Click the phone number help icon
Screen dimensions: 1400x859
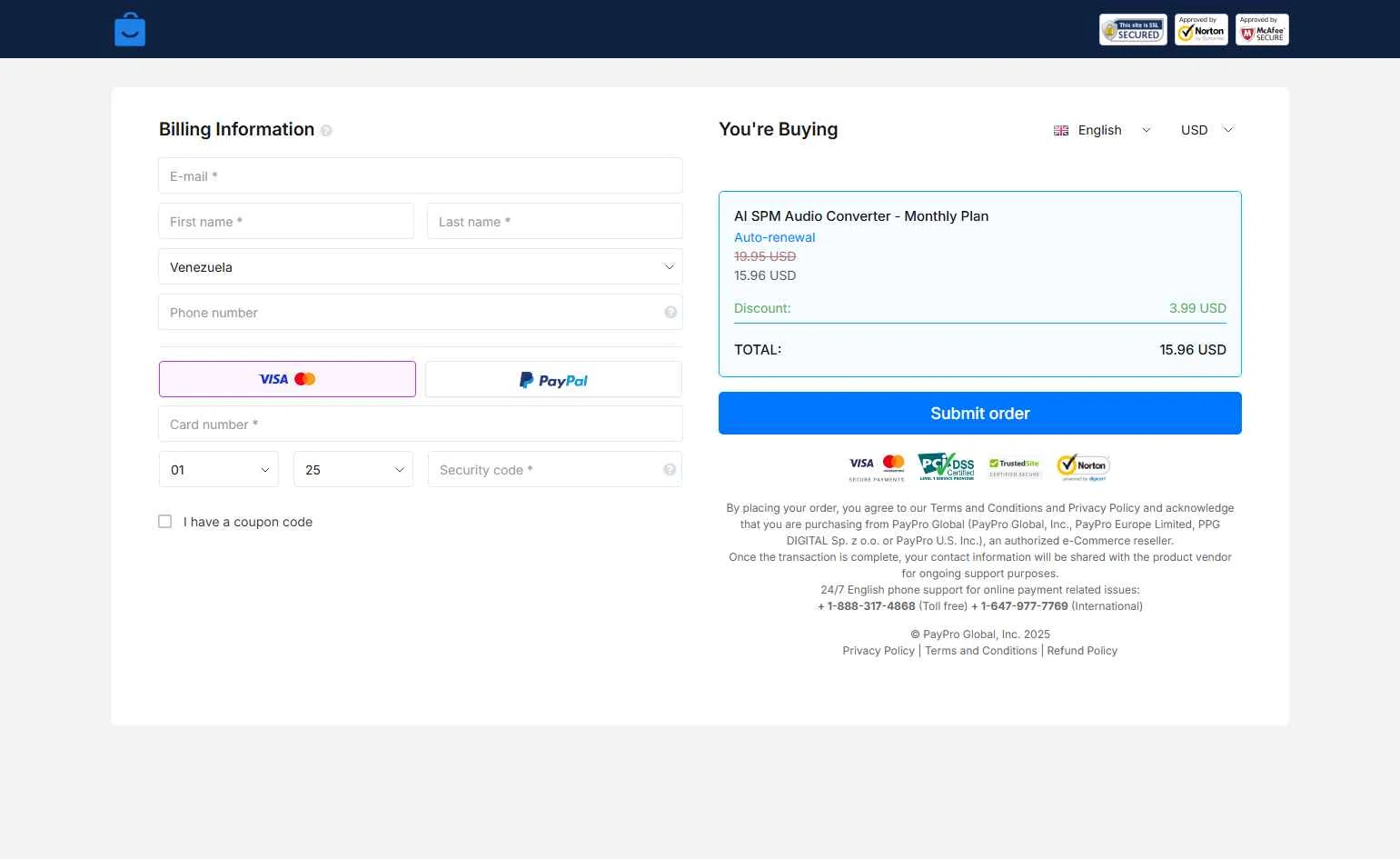tap(670, 312)
